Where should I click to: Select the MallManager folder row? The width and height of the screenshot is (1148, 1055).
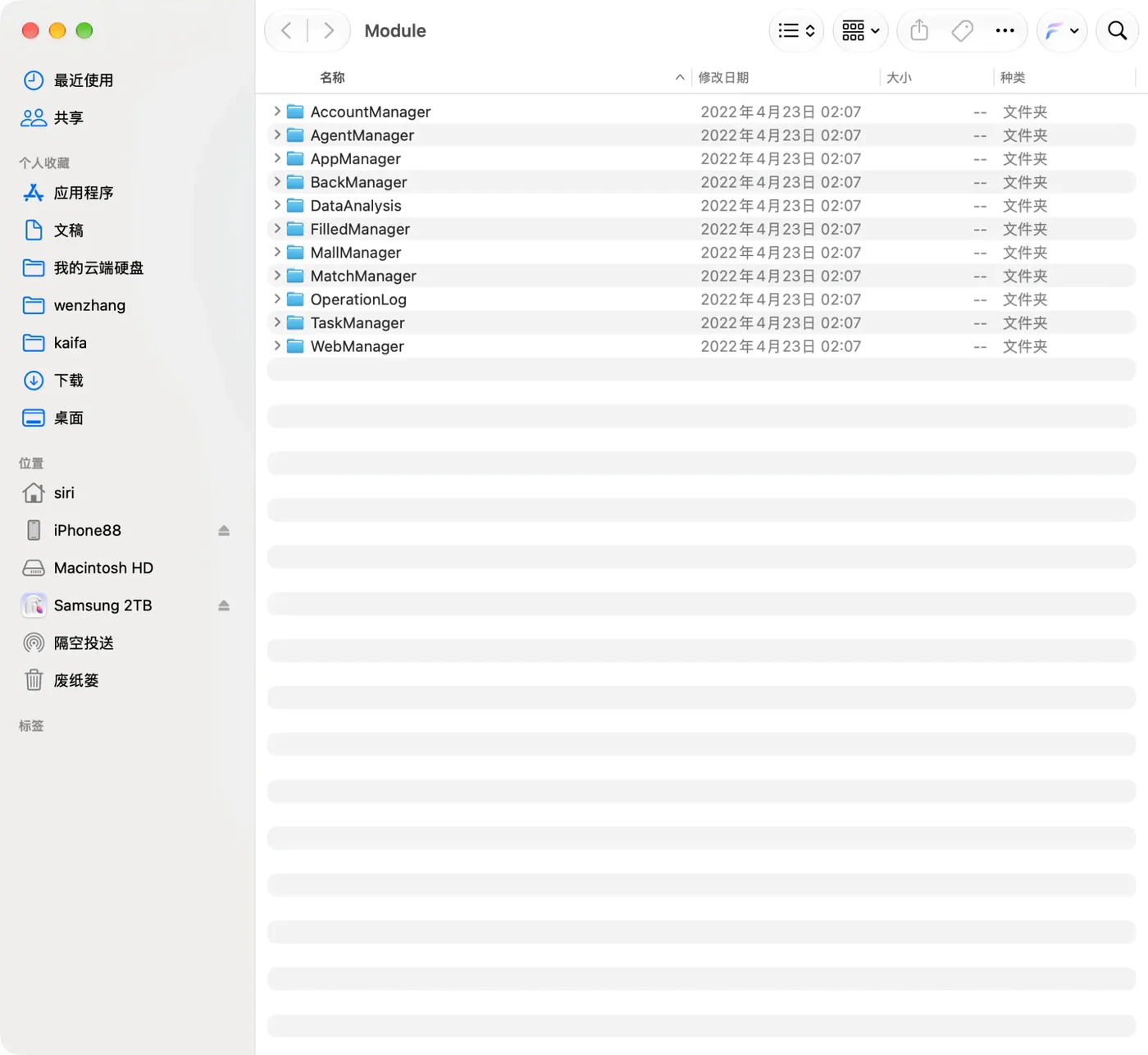(x=701, y=253)
